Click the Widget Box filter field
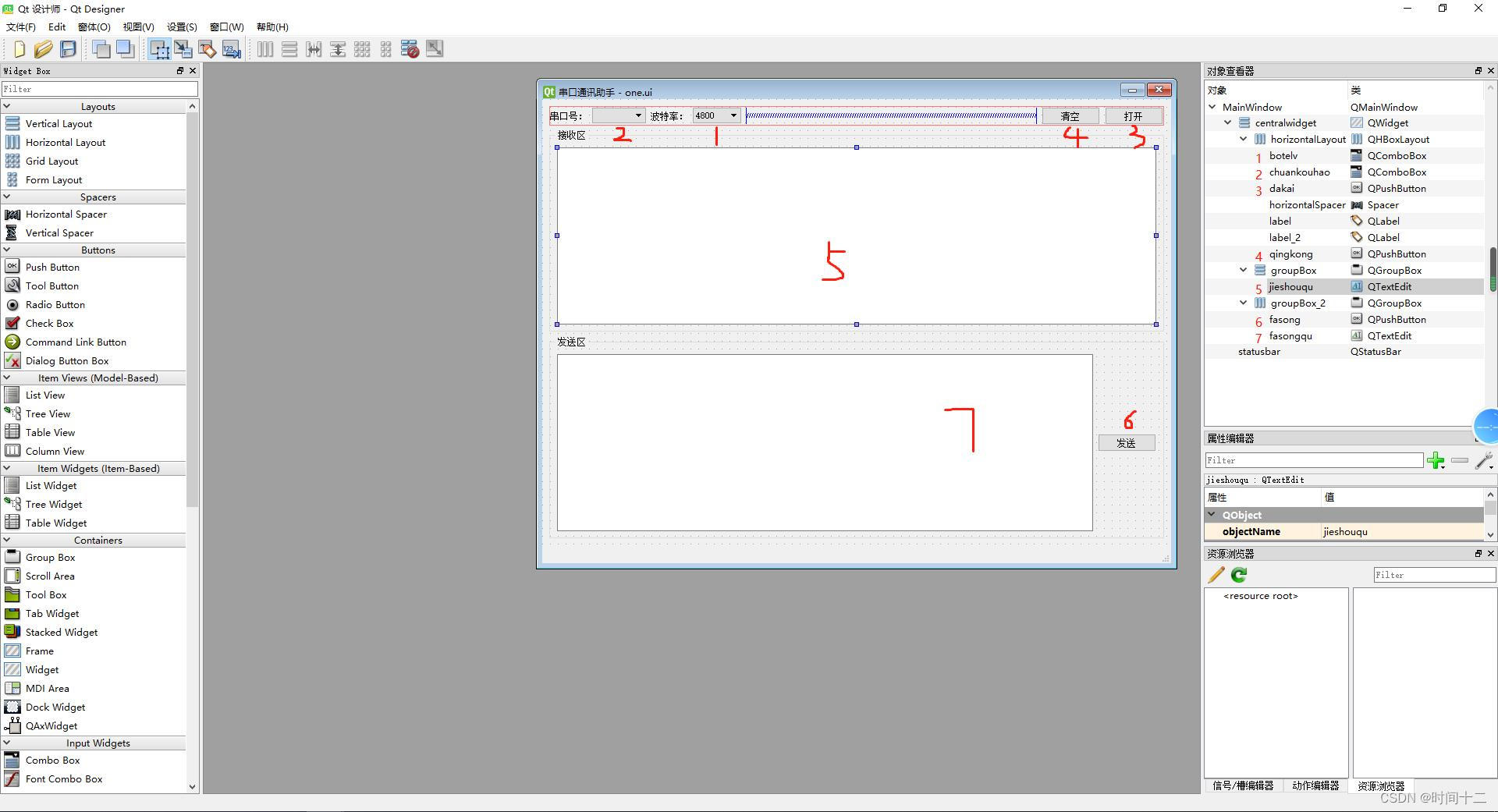The image size is (1498, 812). coord(99,89)
